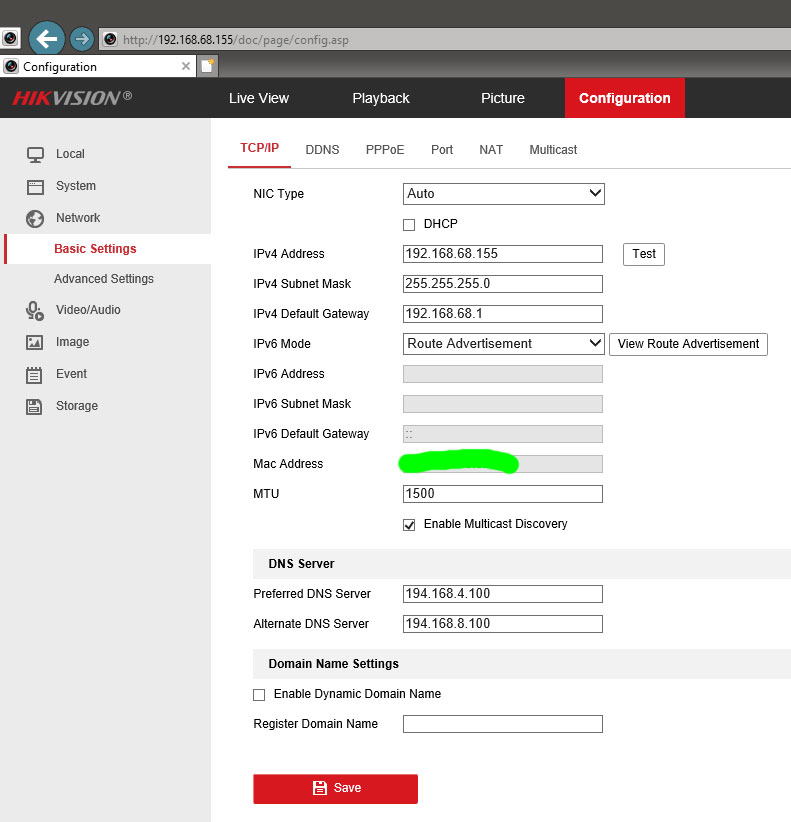Open the System sidebar label

(76, 186)
